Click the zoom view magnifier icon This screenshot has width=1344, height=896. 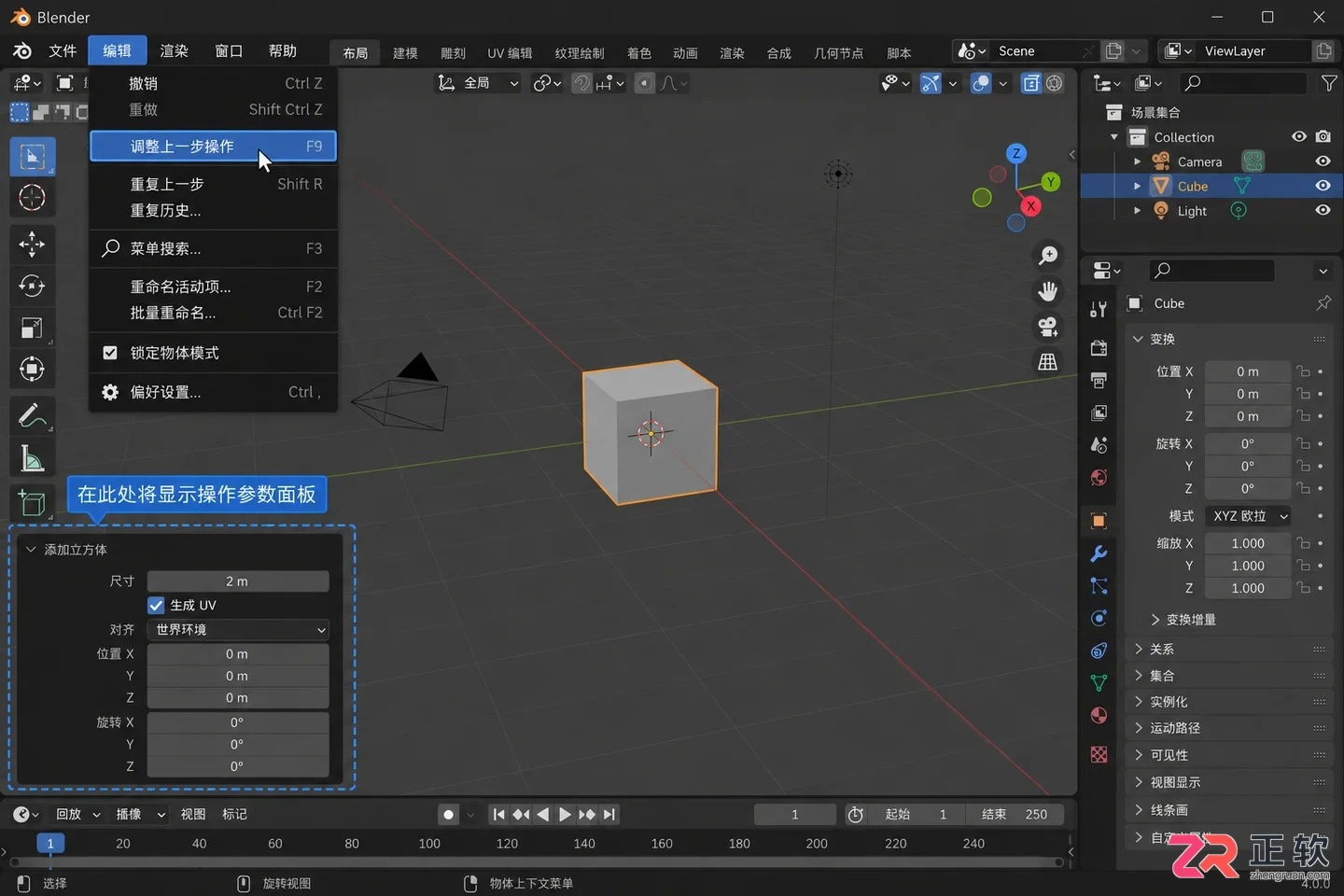[x=1048, y=255]
